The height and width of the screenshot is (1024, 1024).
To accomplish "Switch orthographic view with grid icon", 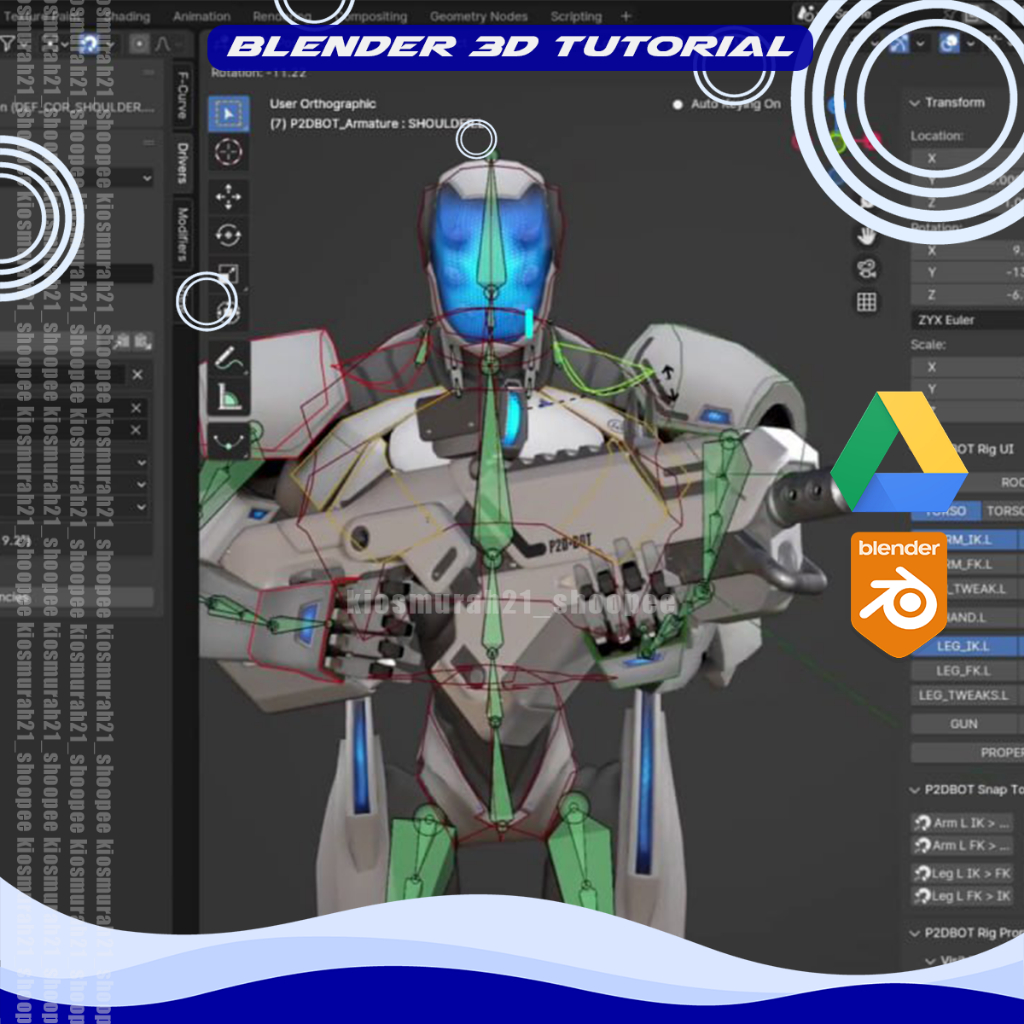I will click(867, 302).
